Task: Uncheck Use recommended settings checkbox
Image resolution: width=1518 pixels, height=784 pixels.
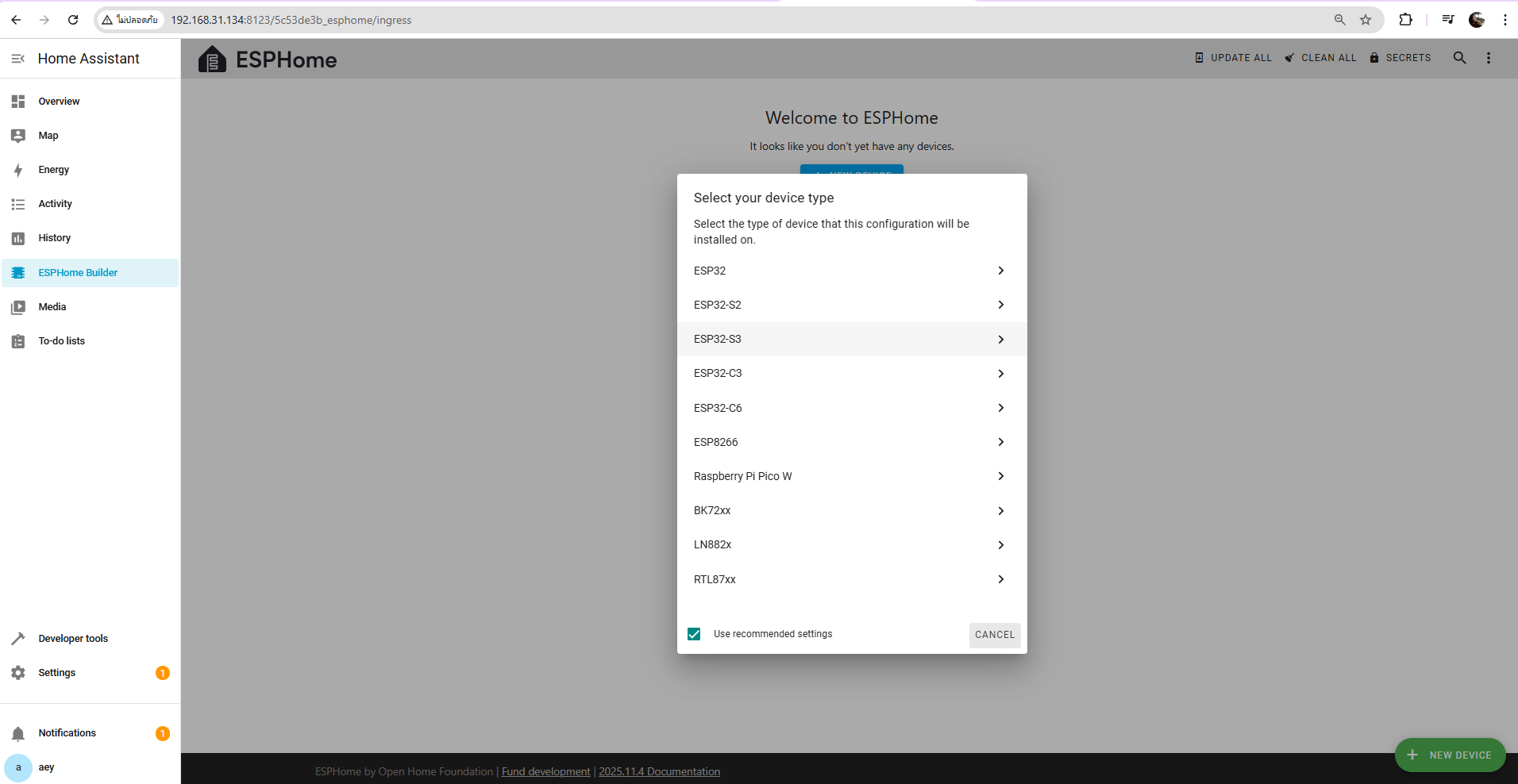Action: coord(694,634)
